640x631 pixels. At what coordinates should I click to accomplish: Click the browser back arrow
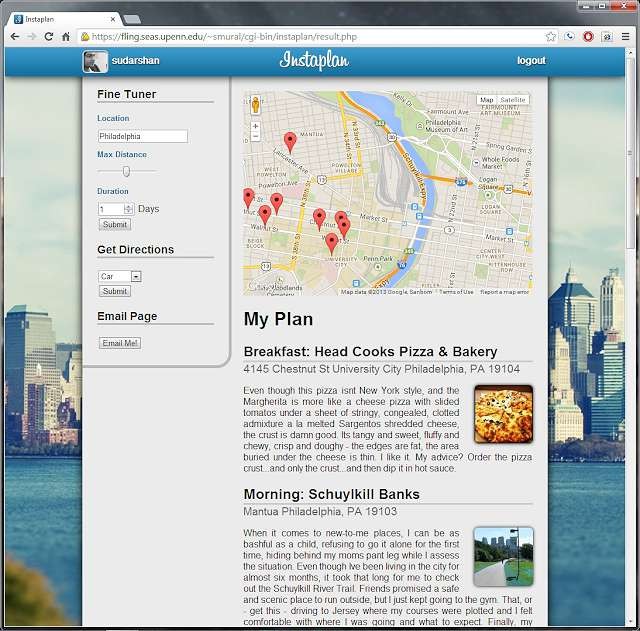15,37
